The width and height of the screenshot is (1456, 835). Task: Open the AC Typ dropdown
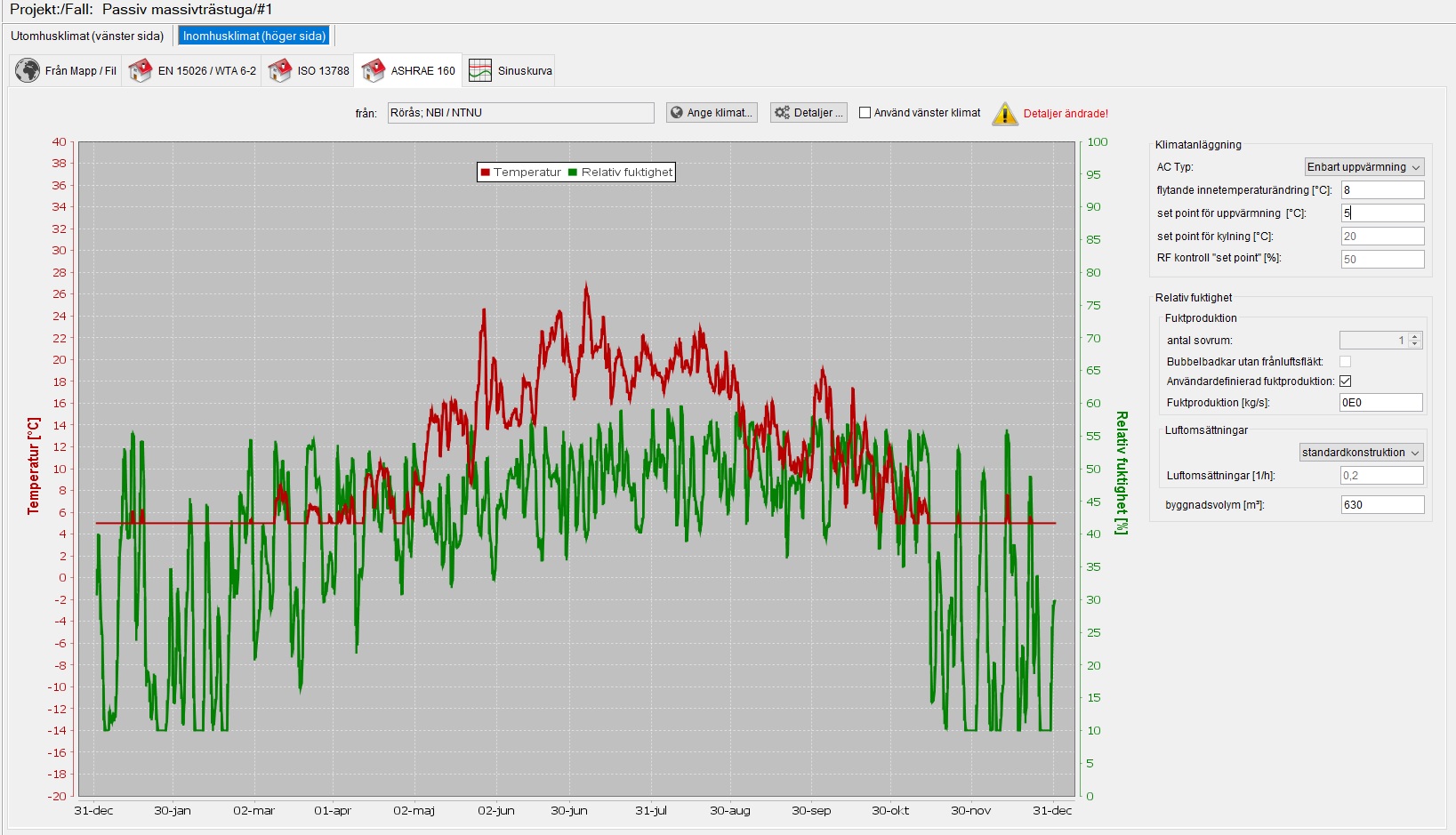pos(1364,167)
